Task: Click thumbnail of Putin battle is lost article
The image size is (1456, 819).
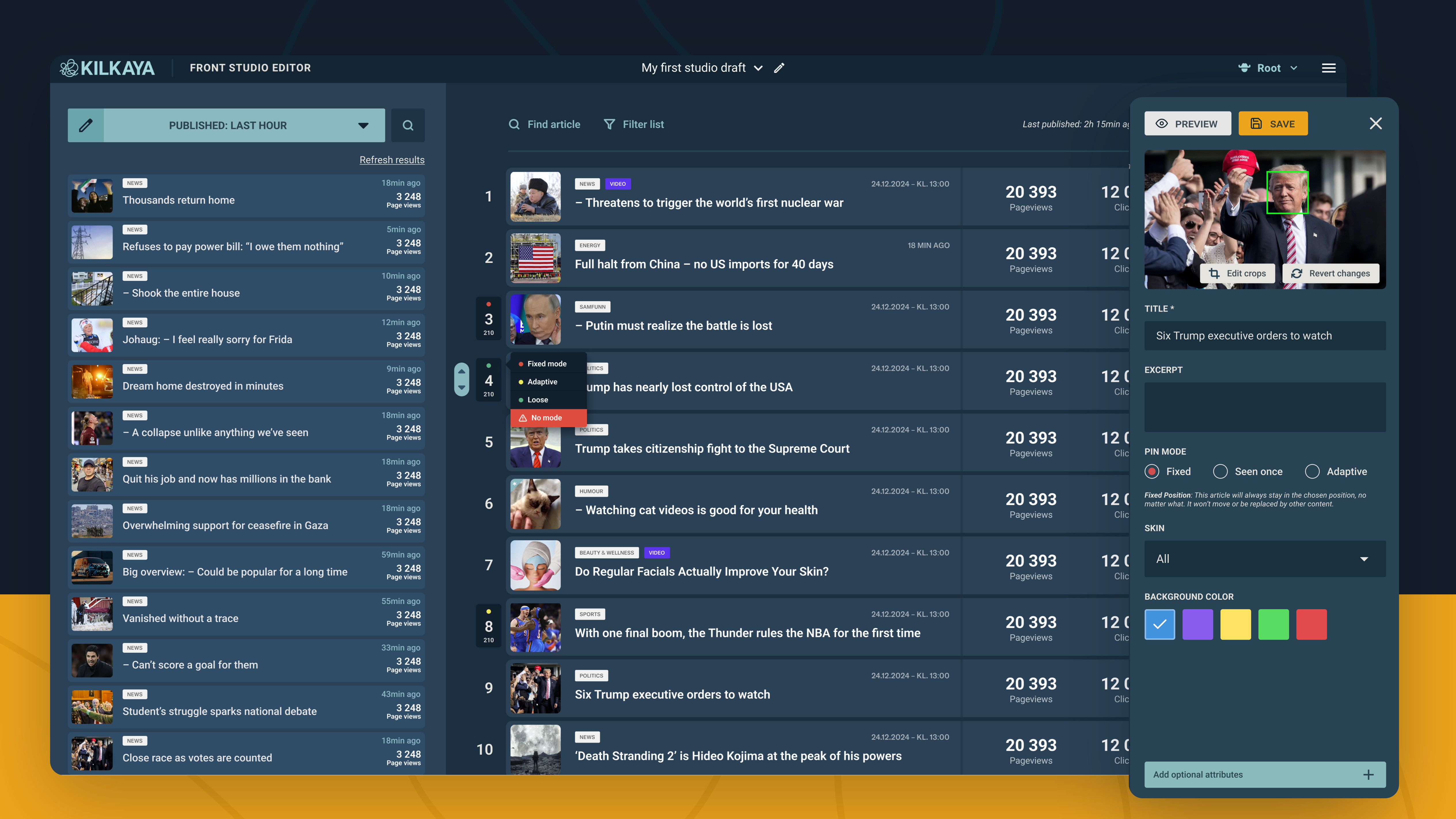Action: 535,319
